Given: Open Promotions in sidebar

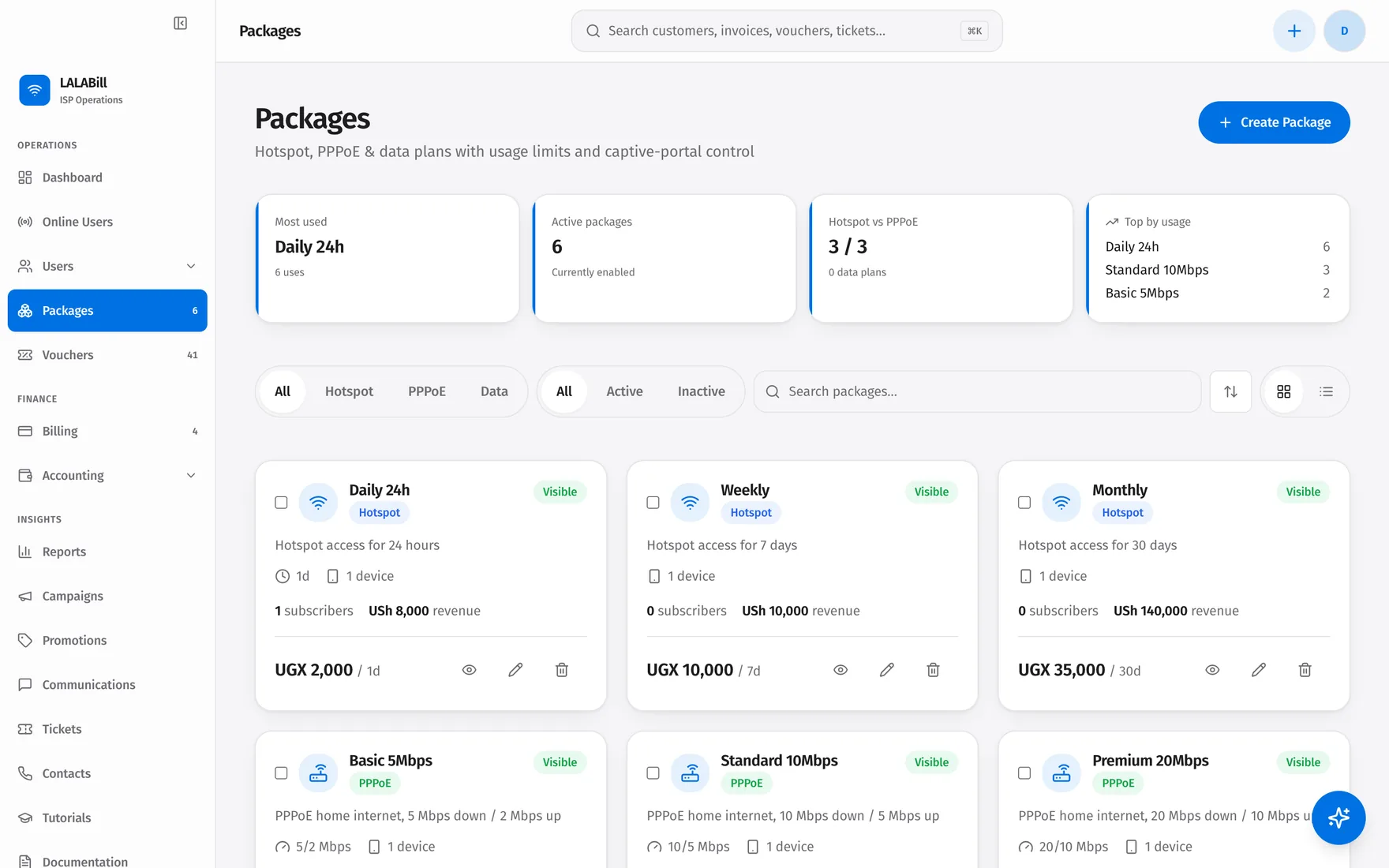Looking at the screenshot, I should [x=107, y=640].
